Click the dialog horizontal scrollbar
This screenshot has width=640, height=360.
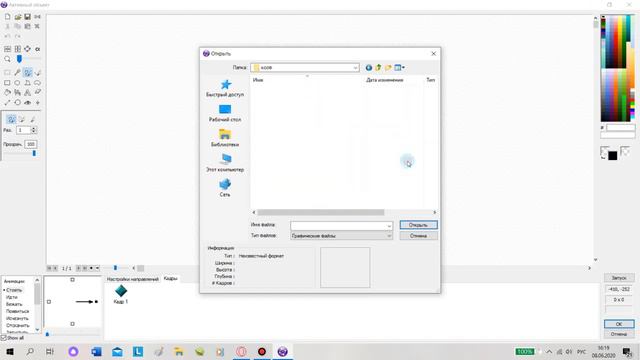pos(321,212)
